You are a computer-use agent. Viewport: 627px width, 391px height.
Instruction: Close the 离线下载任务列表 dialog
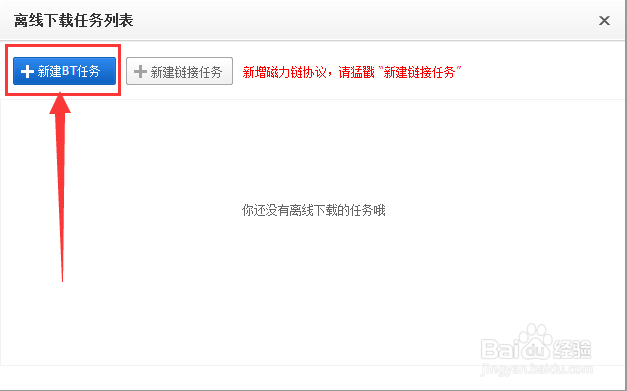click(604, 20)
